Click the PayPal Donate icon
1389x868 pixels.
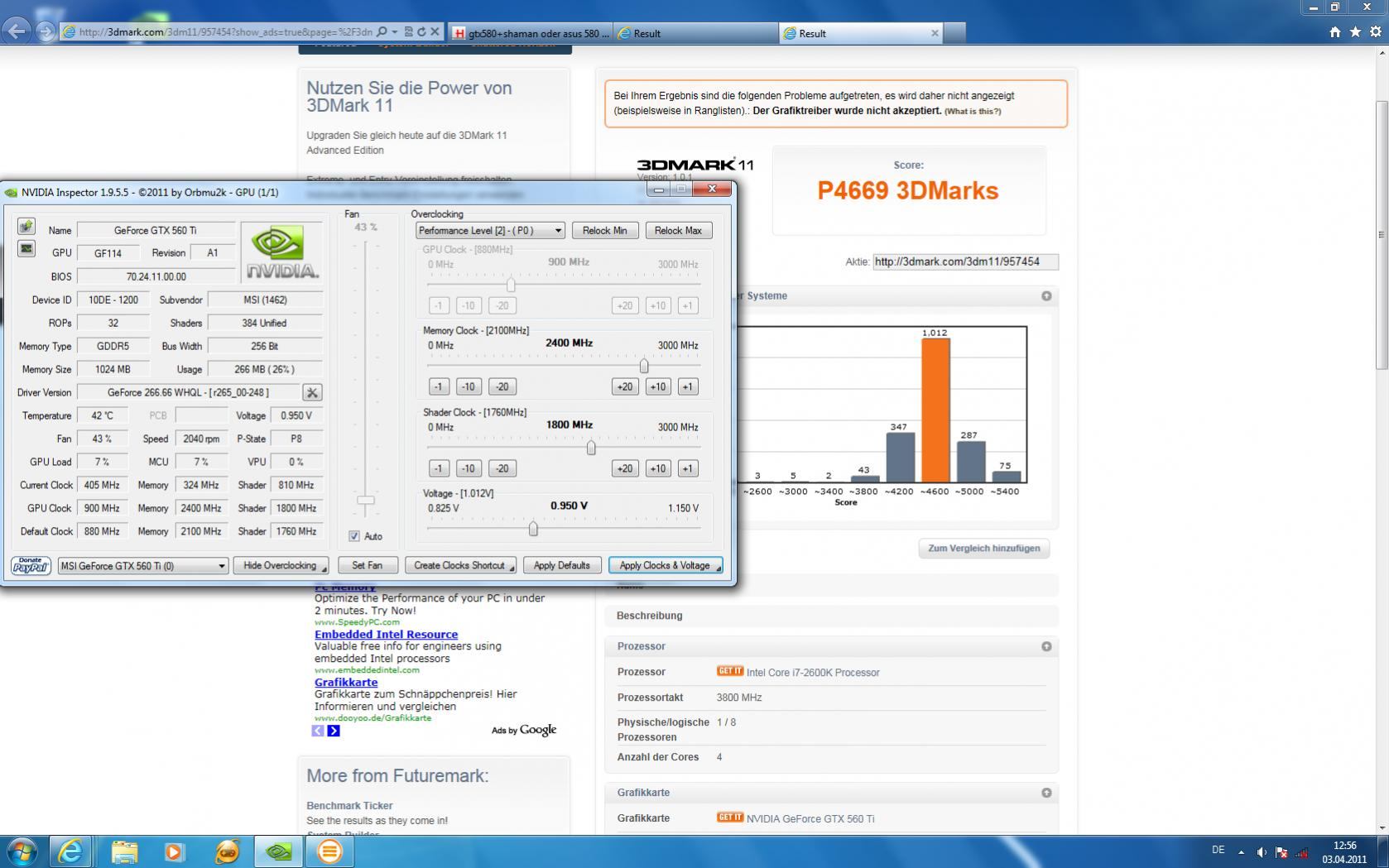31,565
